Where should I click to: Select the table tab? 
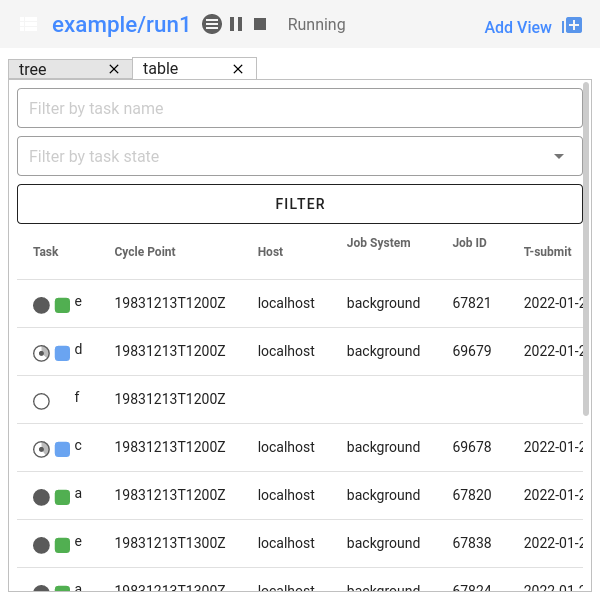(161, 68)
